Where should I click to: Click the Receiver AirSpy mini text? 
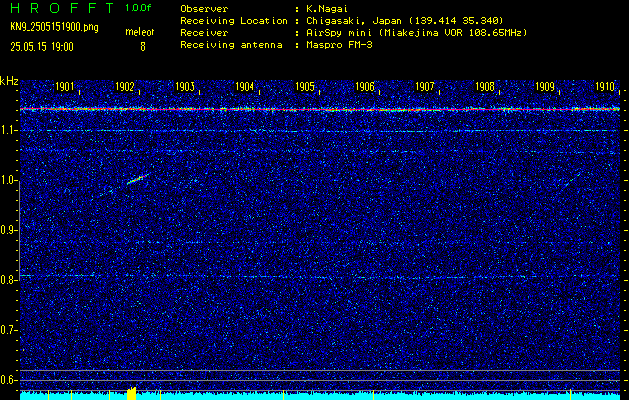[x=417, y=33]
